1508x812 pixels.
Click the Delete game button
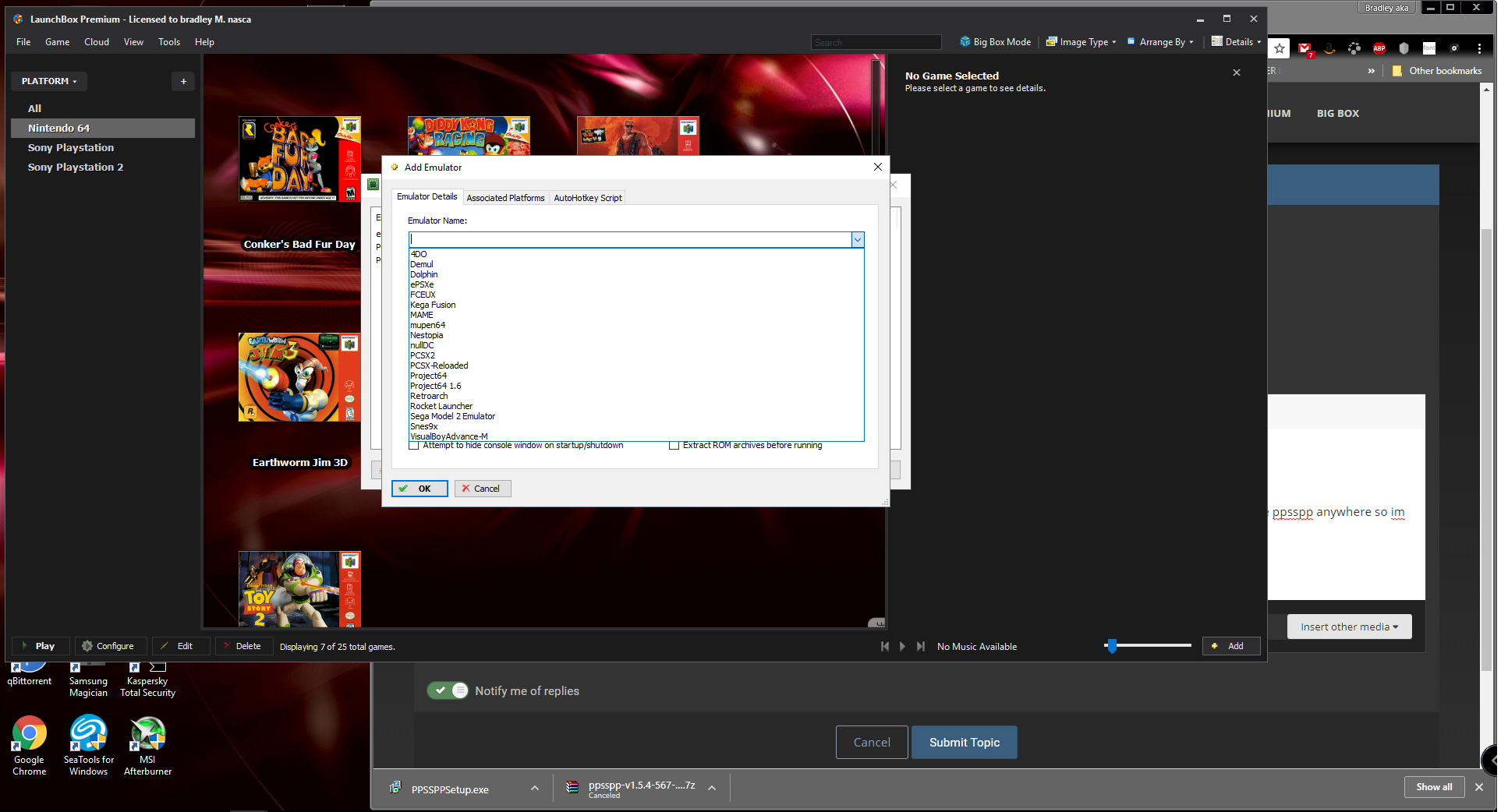244,646
